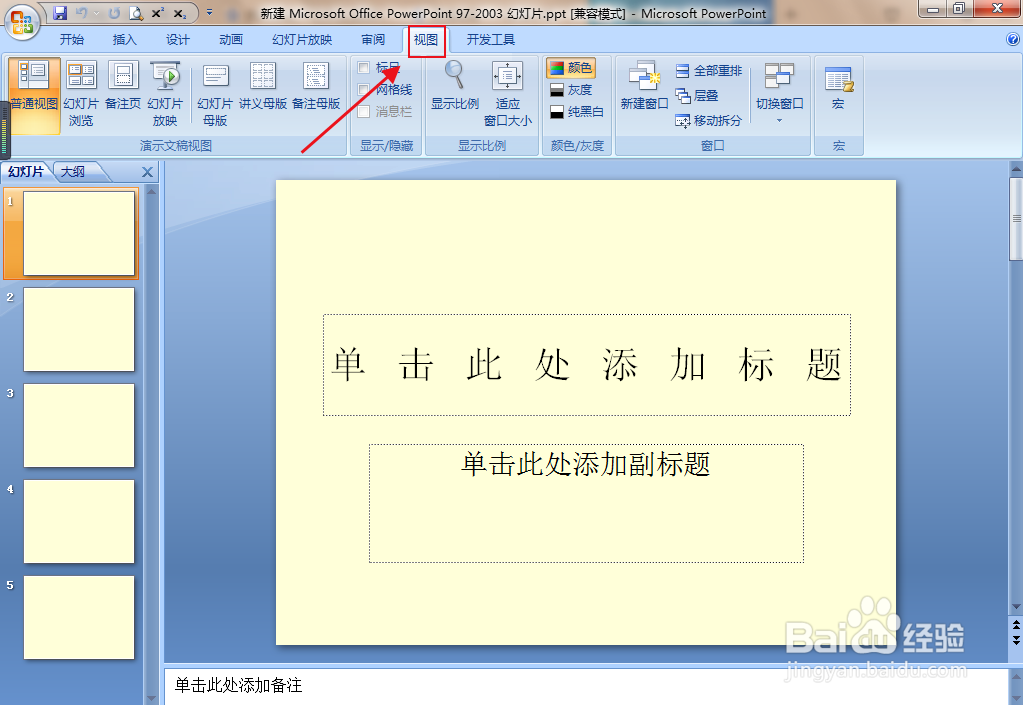Expand 切换窗口 switch windows dropdown
Viewport: 1023px width, 705px height.
[780, 93]
